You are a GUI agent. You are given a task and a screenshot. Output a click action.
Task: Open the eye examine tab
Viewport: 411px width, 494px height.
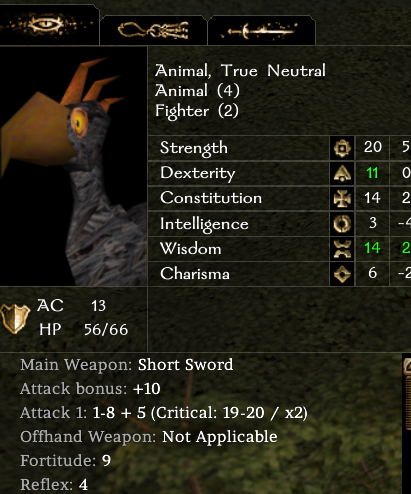[x=49, y=25]
